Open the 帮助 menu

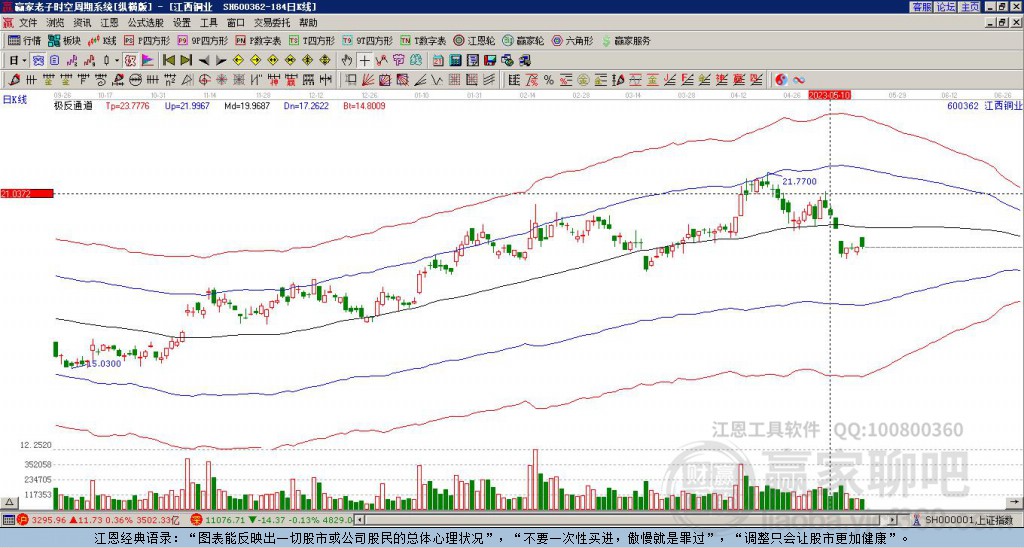pos(308,23)
